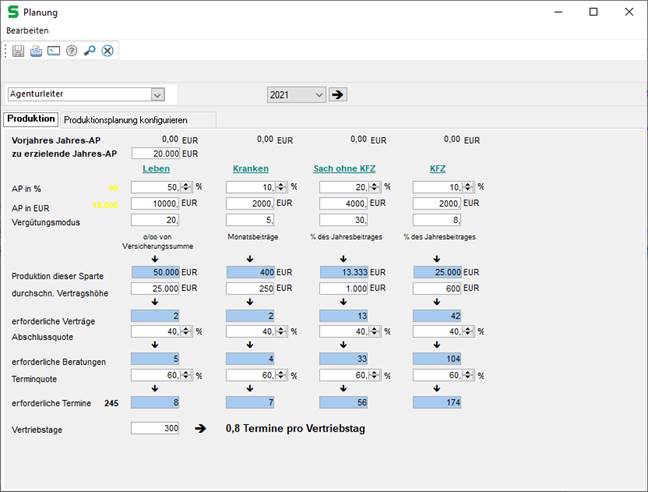Expand the 2021 year dropdown

pos(319,94)
